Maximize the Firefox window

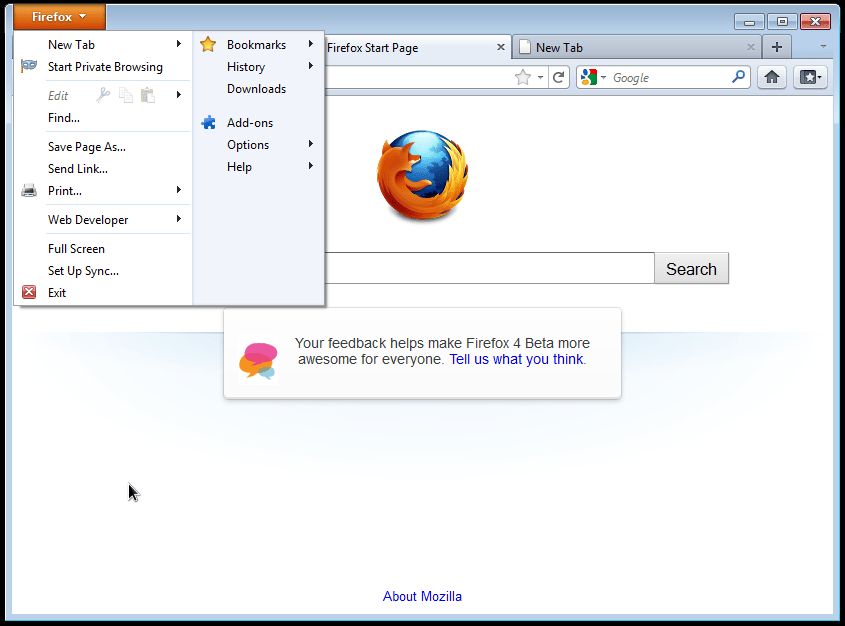coord(782,22)
